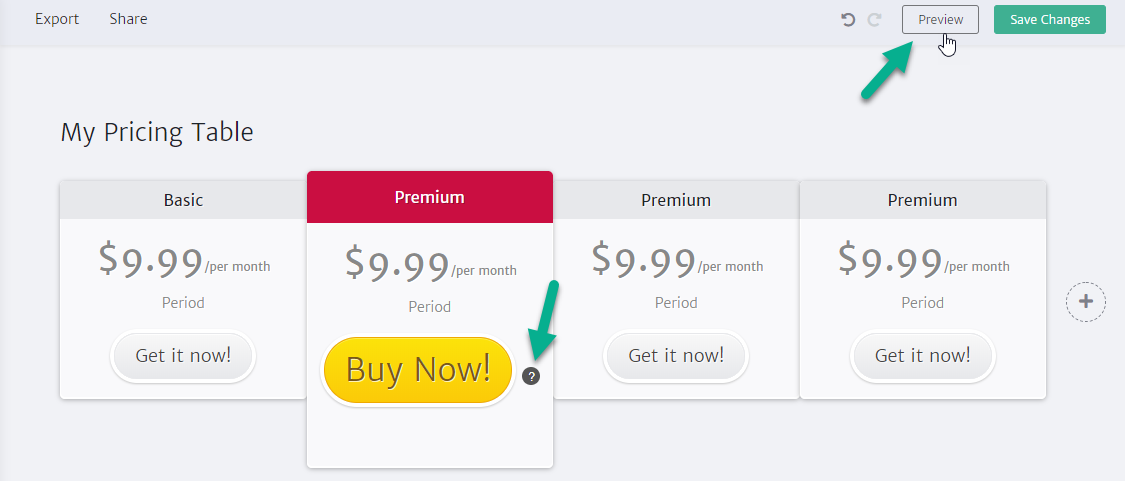Click the Save Changes button
Screen dimensions: 1125x481
click(x=1050, y=20)
